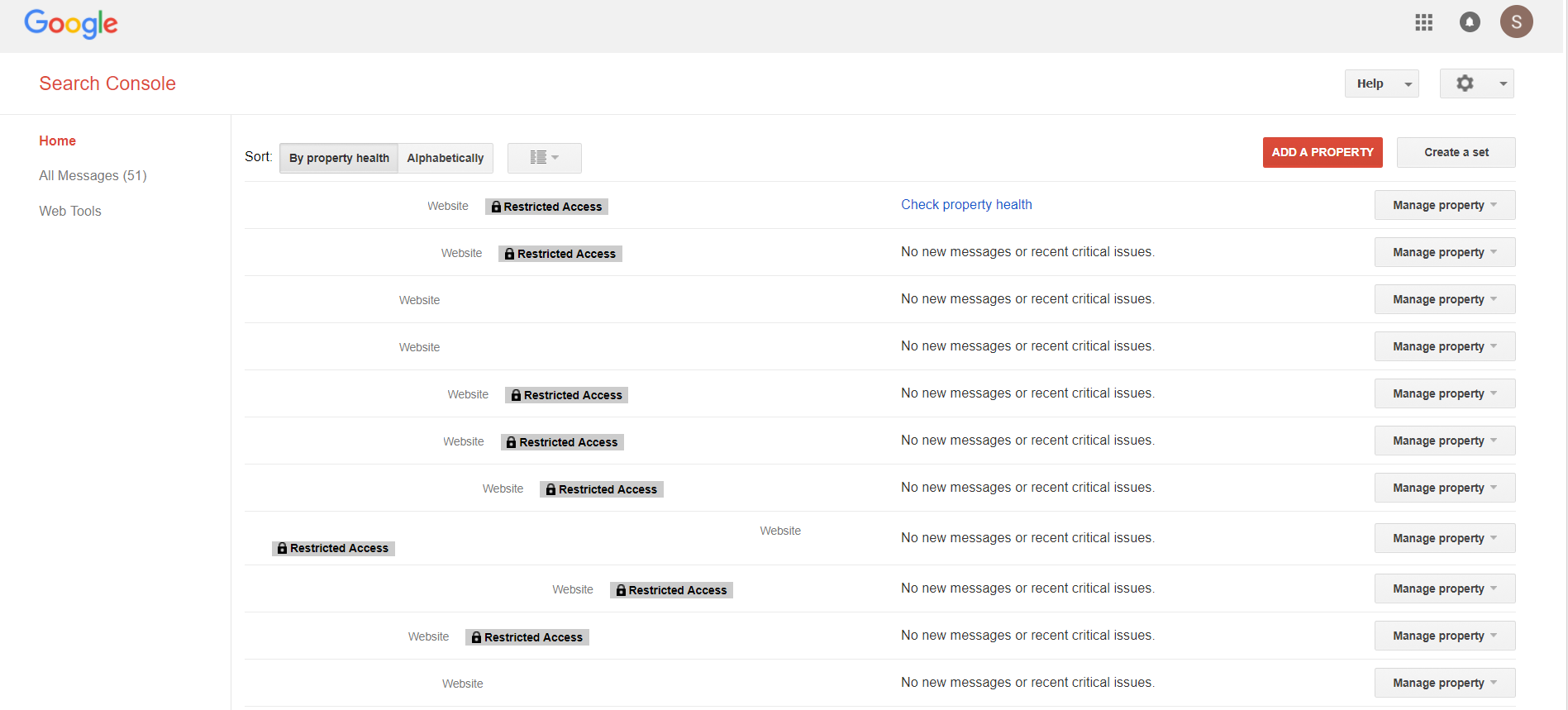Open the list view layout selector
Image resolution: width=1568 pixels, height=710 pixels.
pos(544,158)
